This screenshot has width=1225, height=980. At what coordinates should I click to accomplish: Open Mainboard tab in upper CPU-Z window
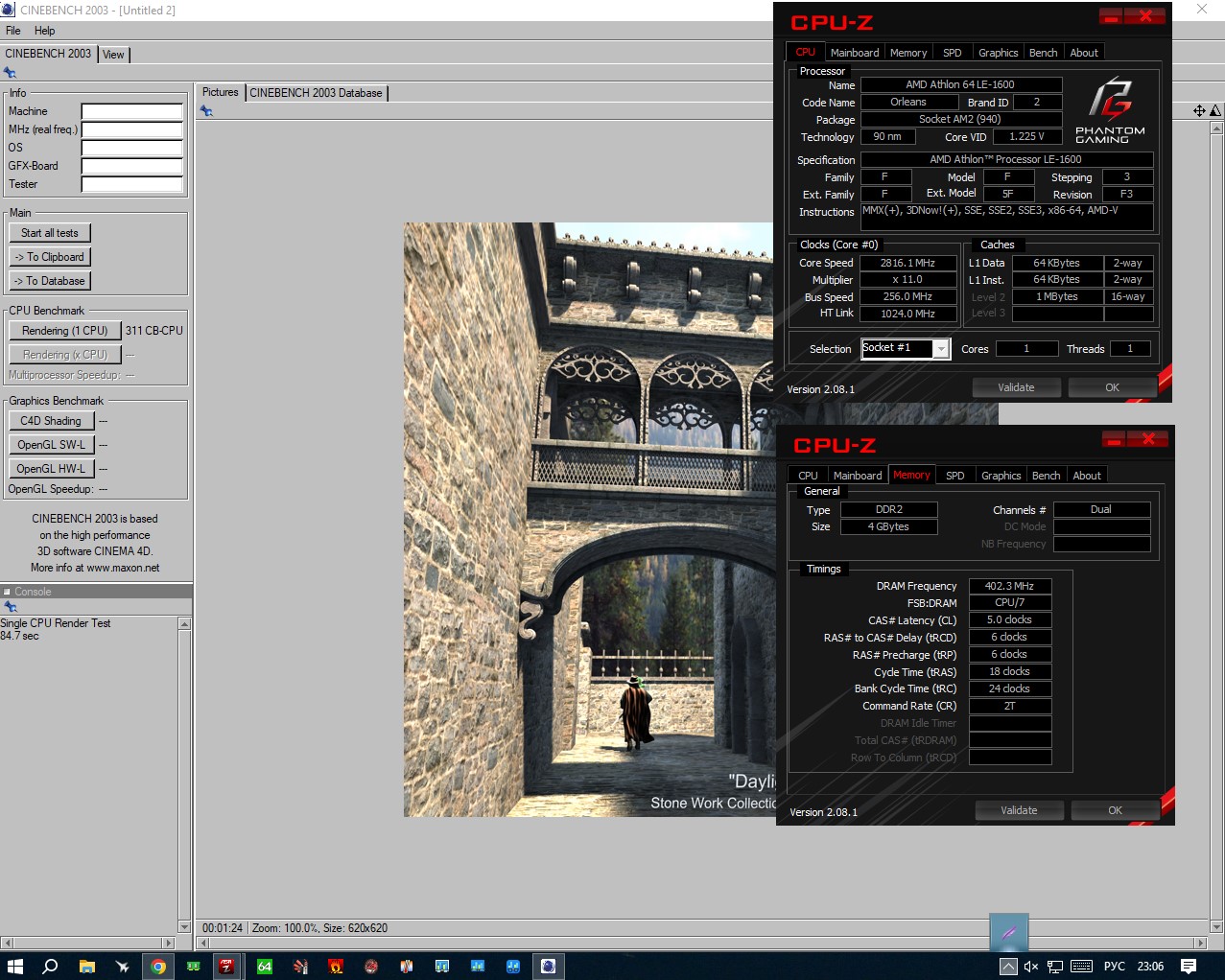pos(854,53)
